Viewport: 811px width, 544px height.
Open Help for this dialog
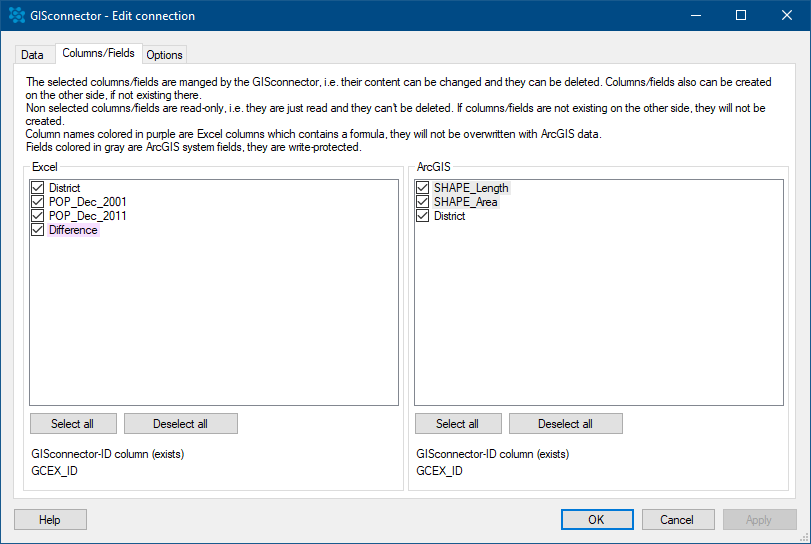tap(50, 520)
